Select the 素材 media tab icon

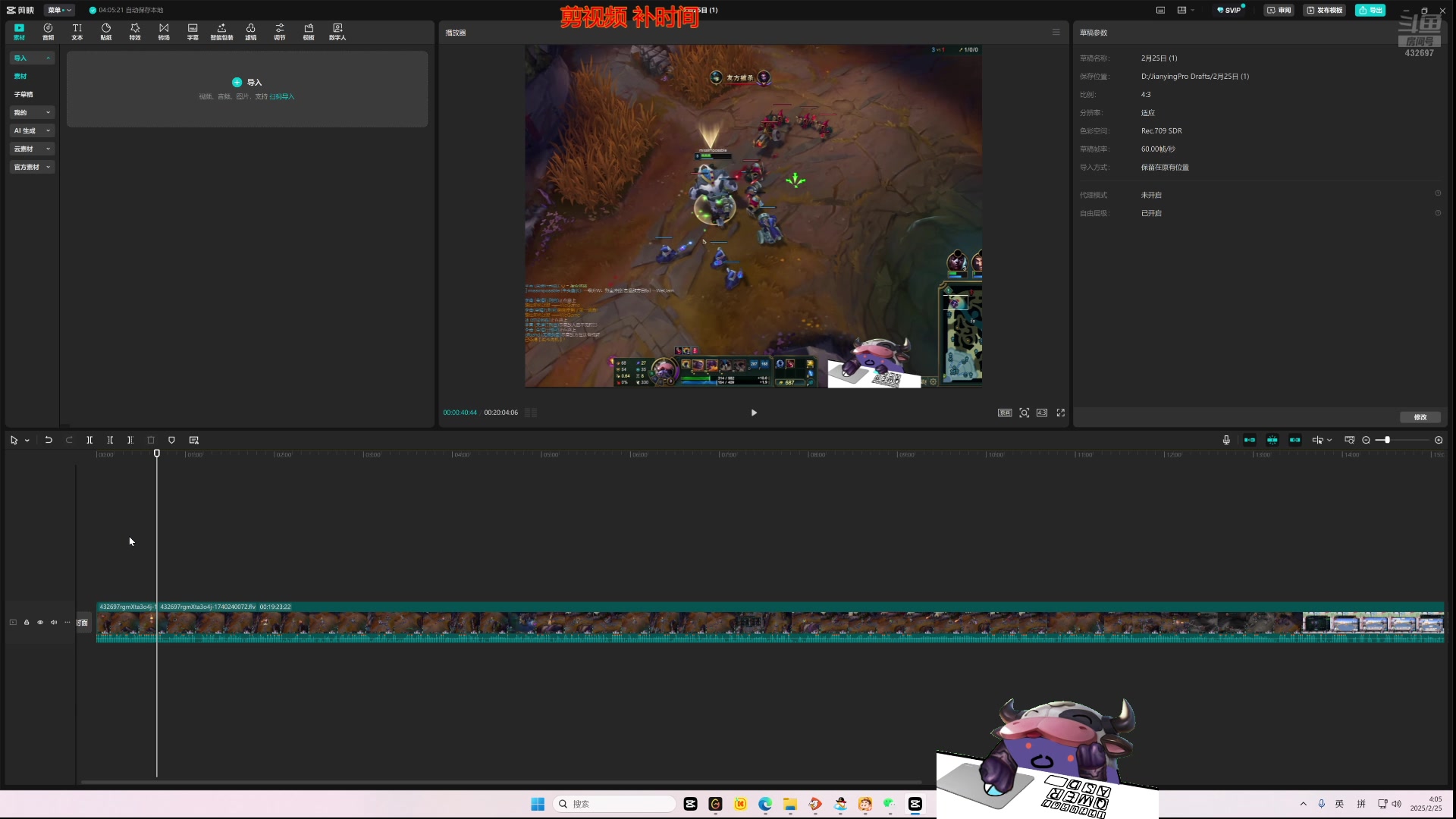point(19,32)
